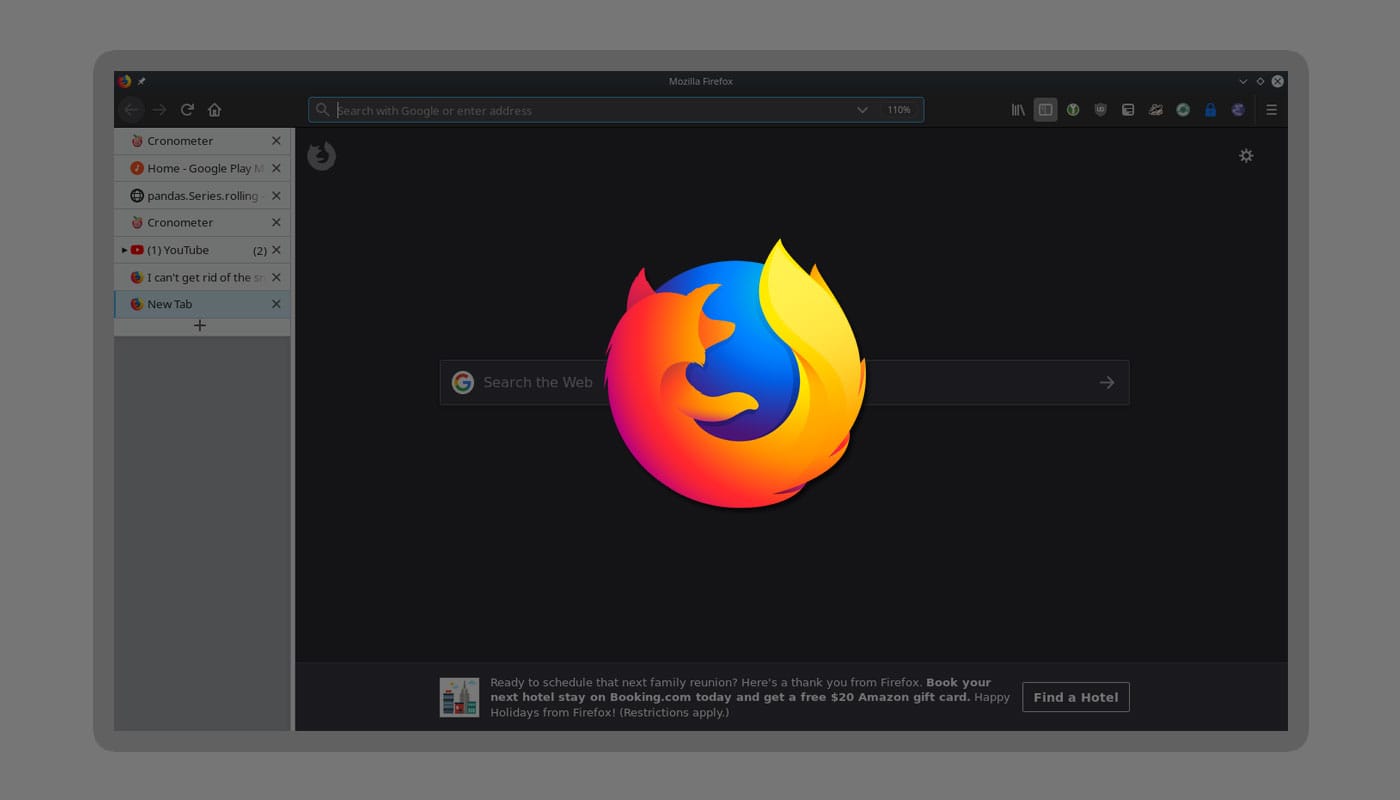Go back using the back arrow
The height and width of the screenshot is (800, 1400).
click(x=131, y=110)
